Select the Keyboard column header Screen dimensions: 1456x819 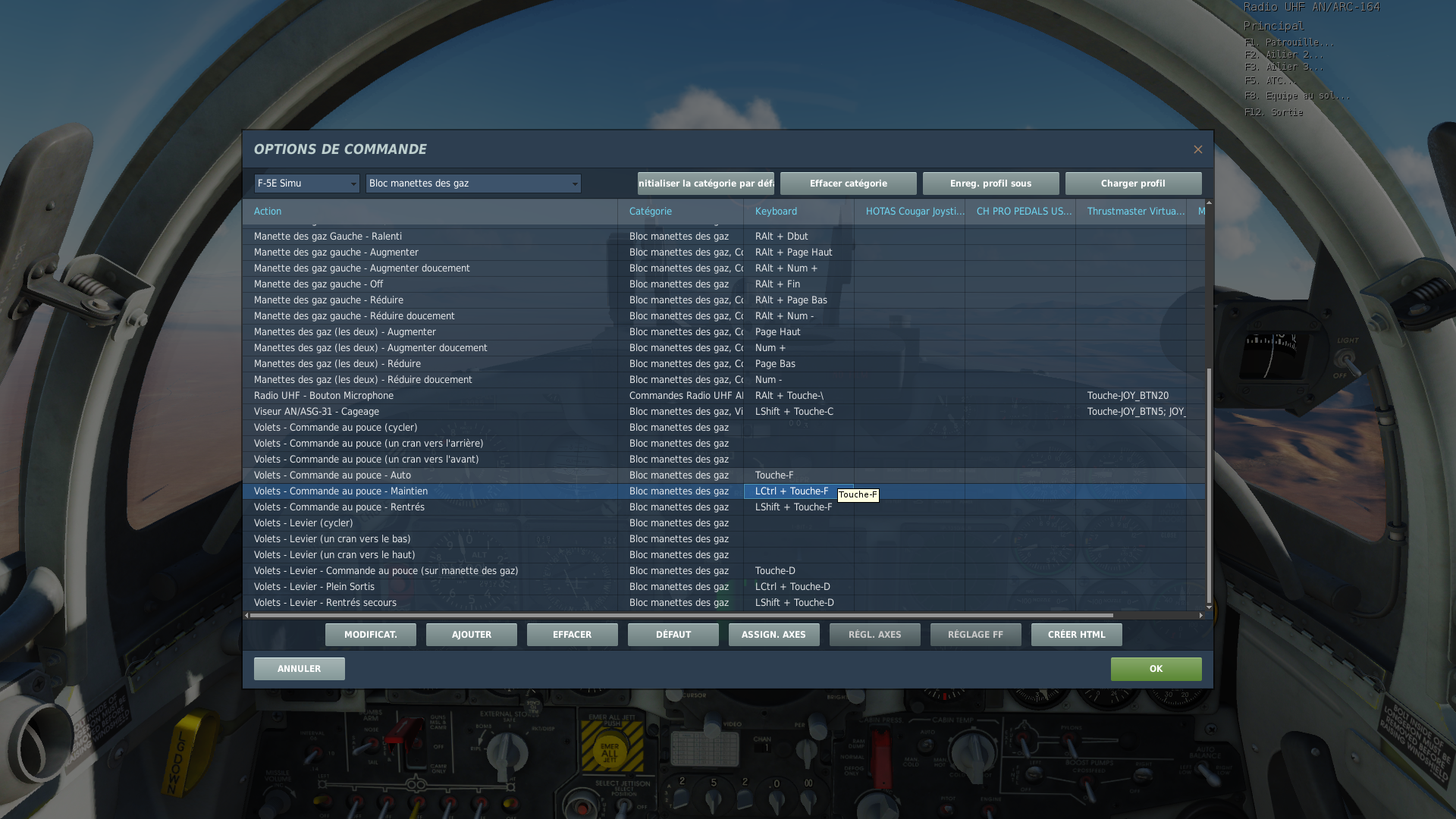pos(799,212)
